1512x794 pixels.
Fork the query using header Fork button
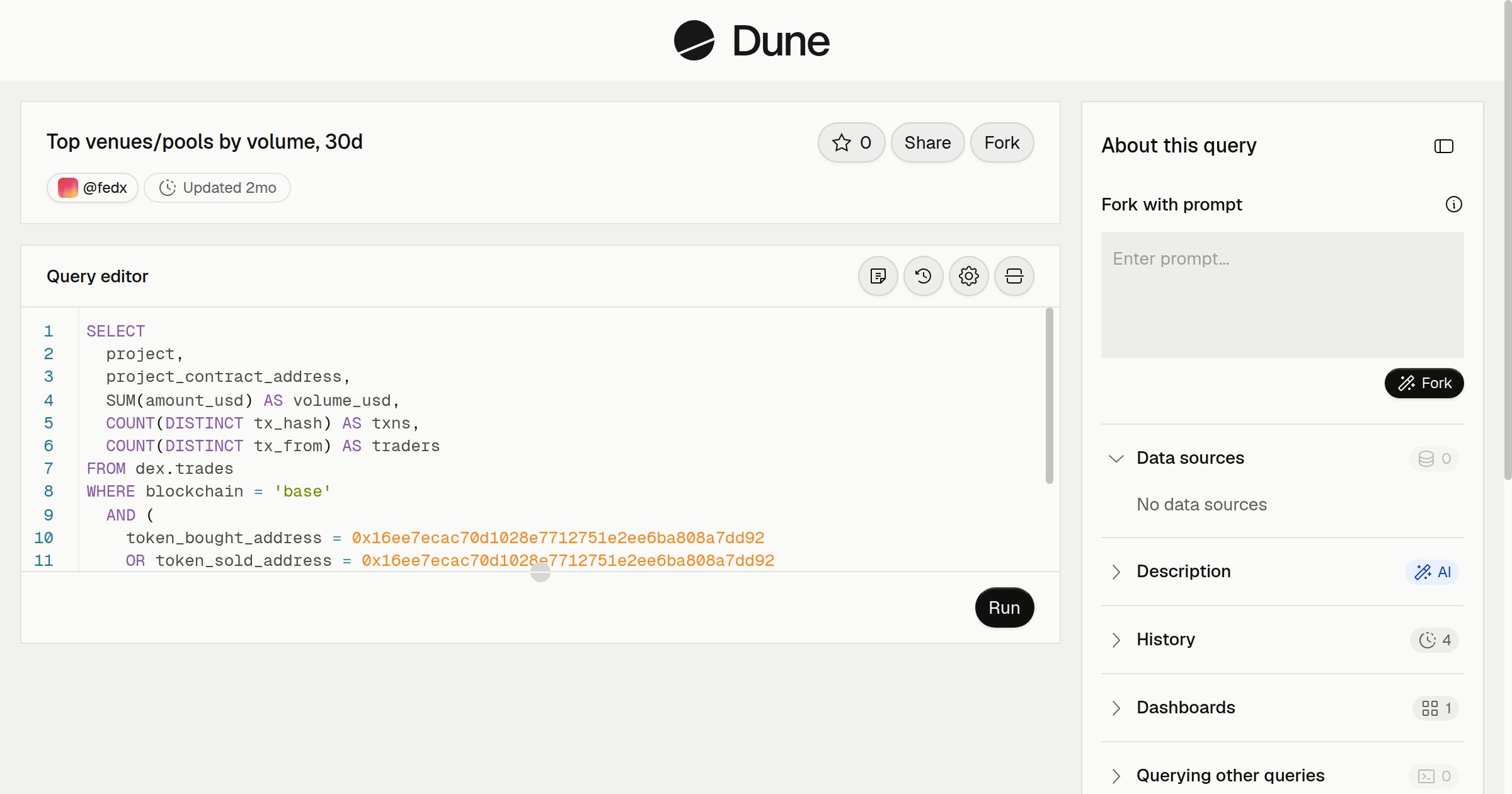tap(1002, 142)
